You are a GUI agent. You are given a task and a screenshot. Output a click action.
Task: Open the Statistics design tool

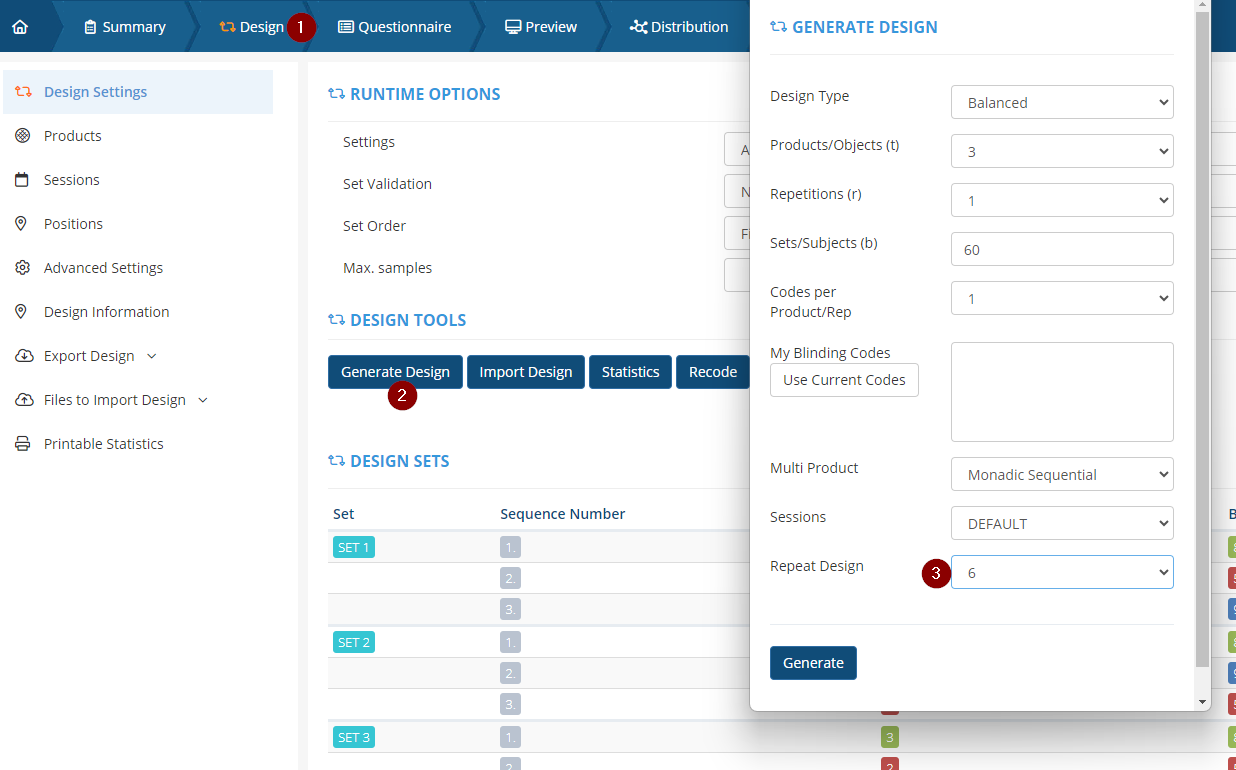coord(630,372)
